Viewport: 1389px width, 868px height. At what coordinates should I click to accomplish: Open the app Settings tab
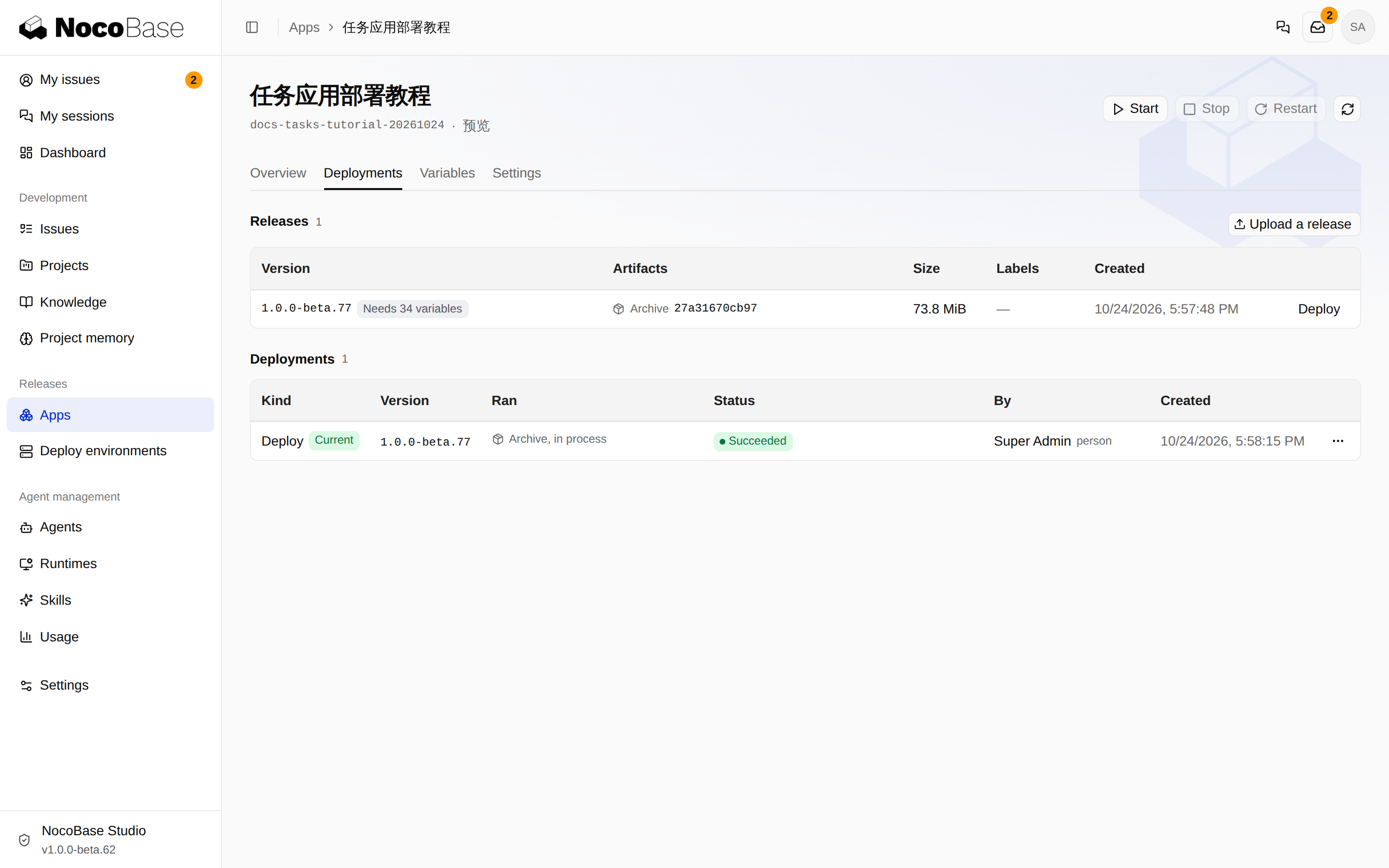(517, 174)
